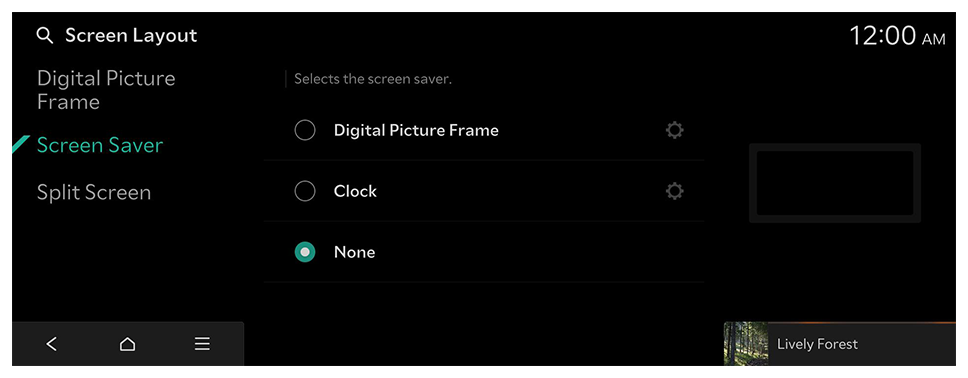This screenshot has width=968, height=378.
Task: Select the None radio button
Action: pos(305,252)
